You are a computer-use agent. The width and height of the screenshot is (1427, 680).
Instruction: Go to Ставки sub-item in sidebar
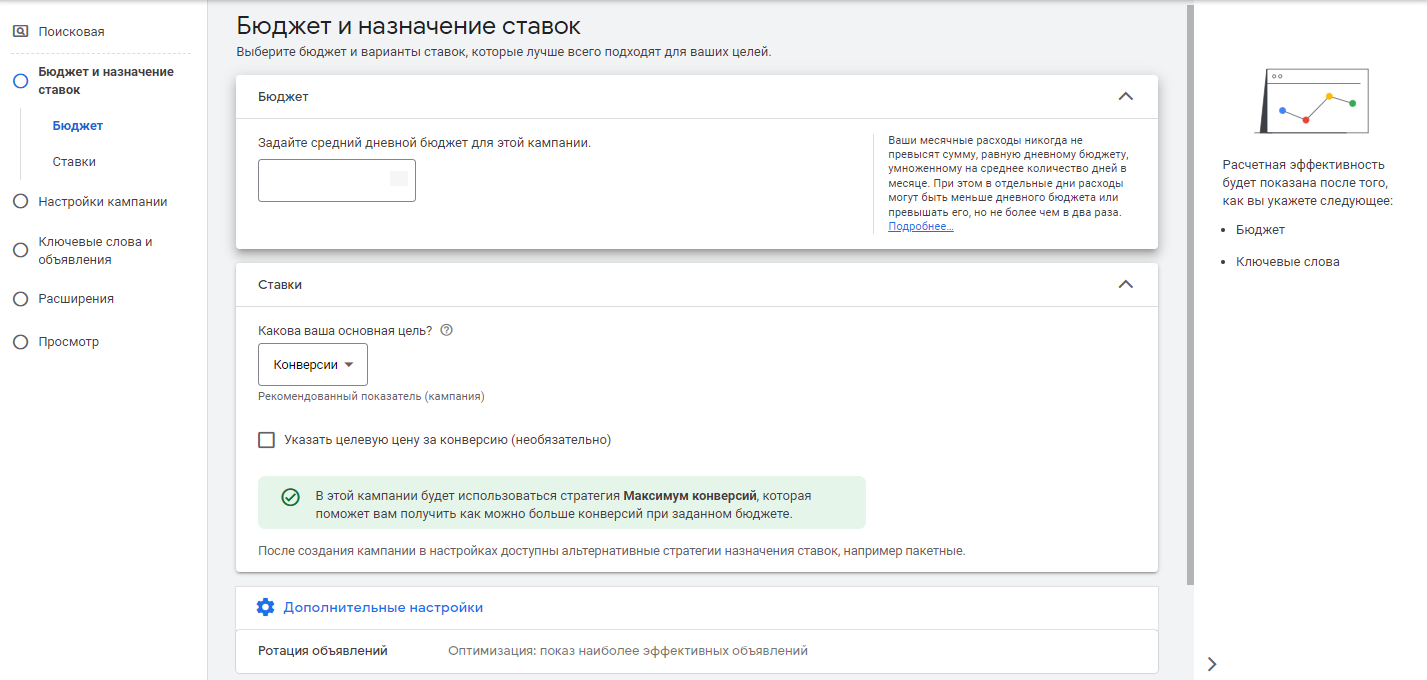click(74, 162)
